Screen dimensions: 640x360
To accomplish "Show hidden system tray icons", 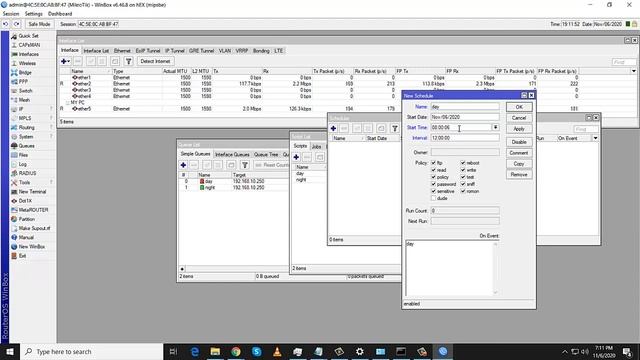I will [564, 351].
